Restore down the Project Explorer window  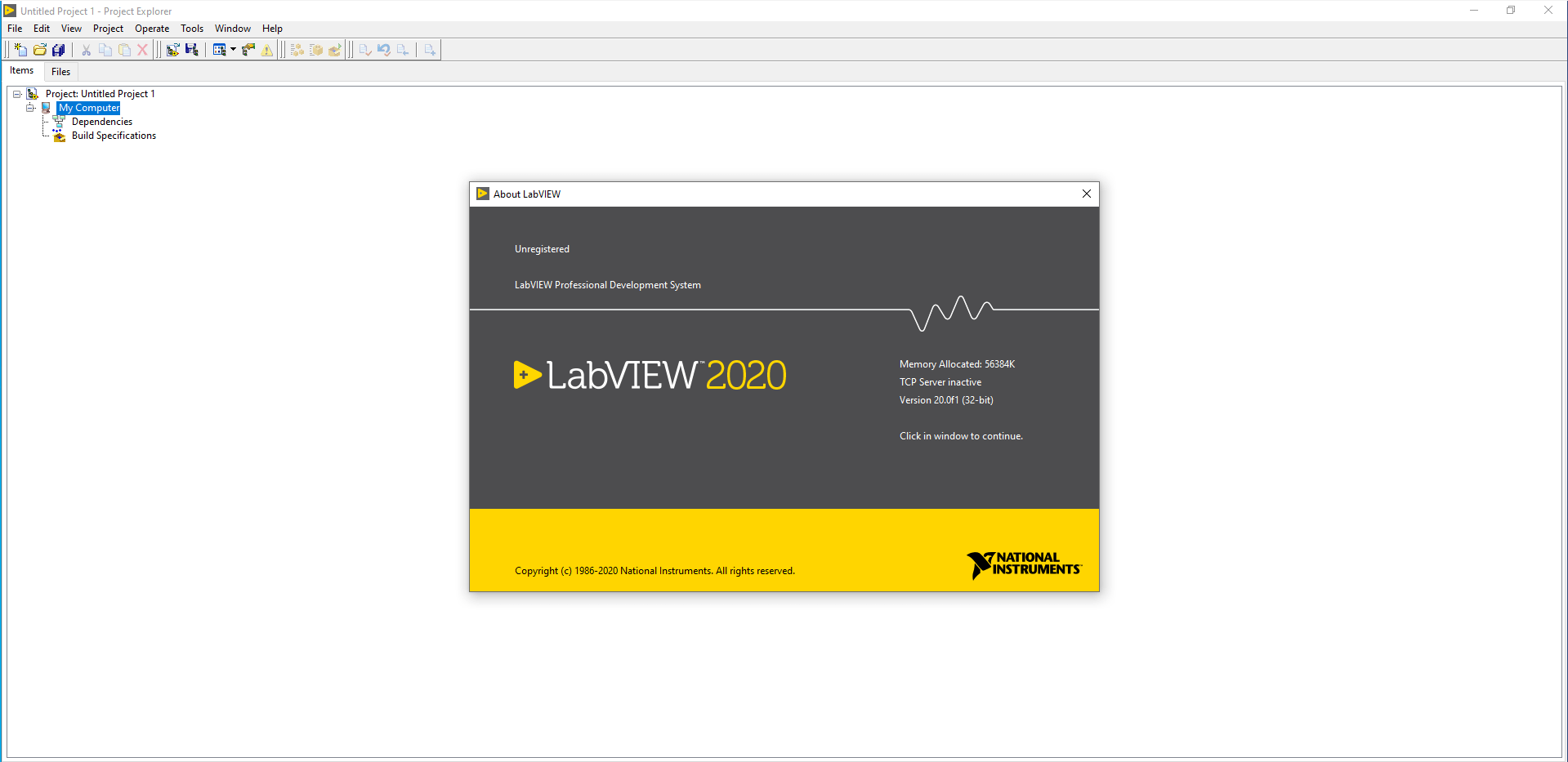pos(1511,11)
